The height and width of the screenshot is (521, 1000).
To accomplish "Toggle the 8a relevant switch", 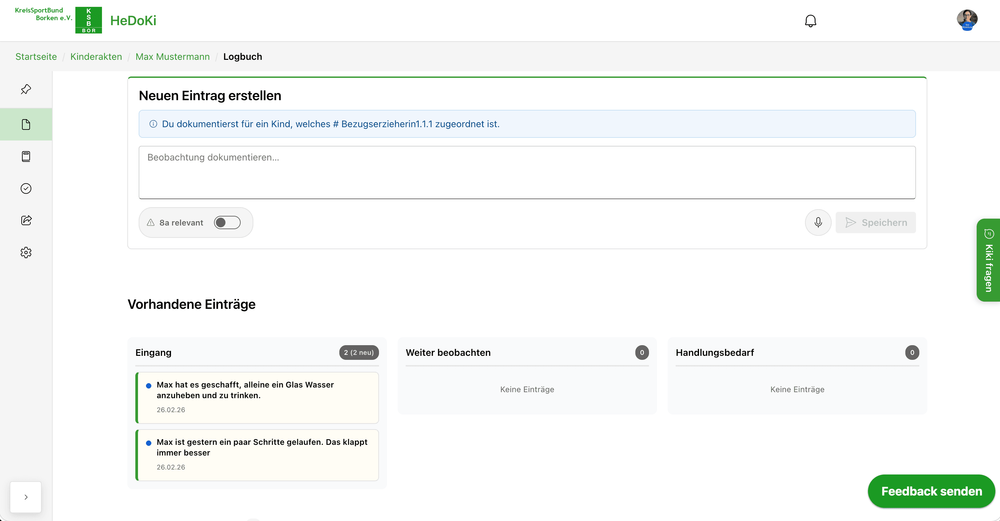I will pyautogui.click(x=227, y=222).
